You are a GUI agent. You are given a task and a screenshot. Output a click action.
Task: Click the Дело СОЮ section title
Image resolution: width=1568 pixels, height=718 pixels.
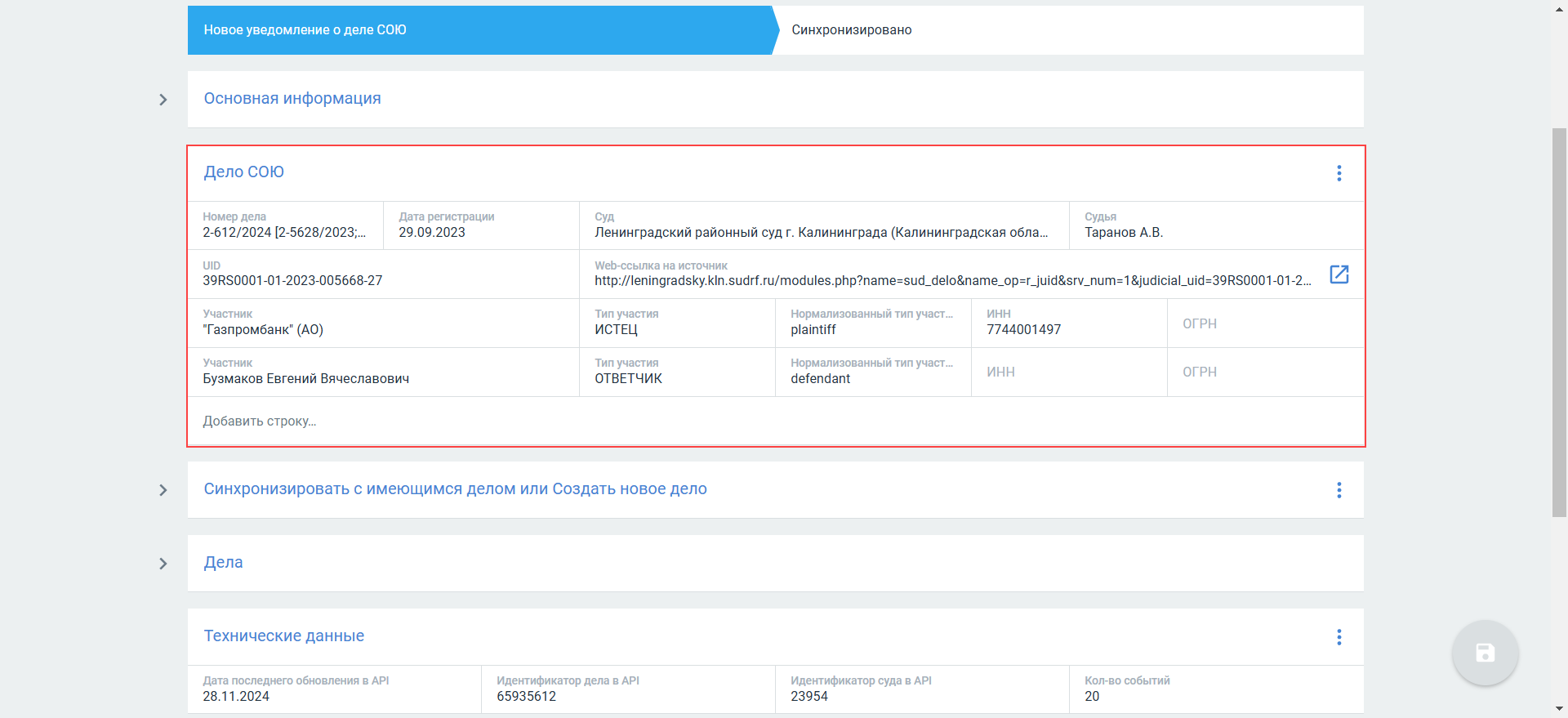click(244, 172)
